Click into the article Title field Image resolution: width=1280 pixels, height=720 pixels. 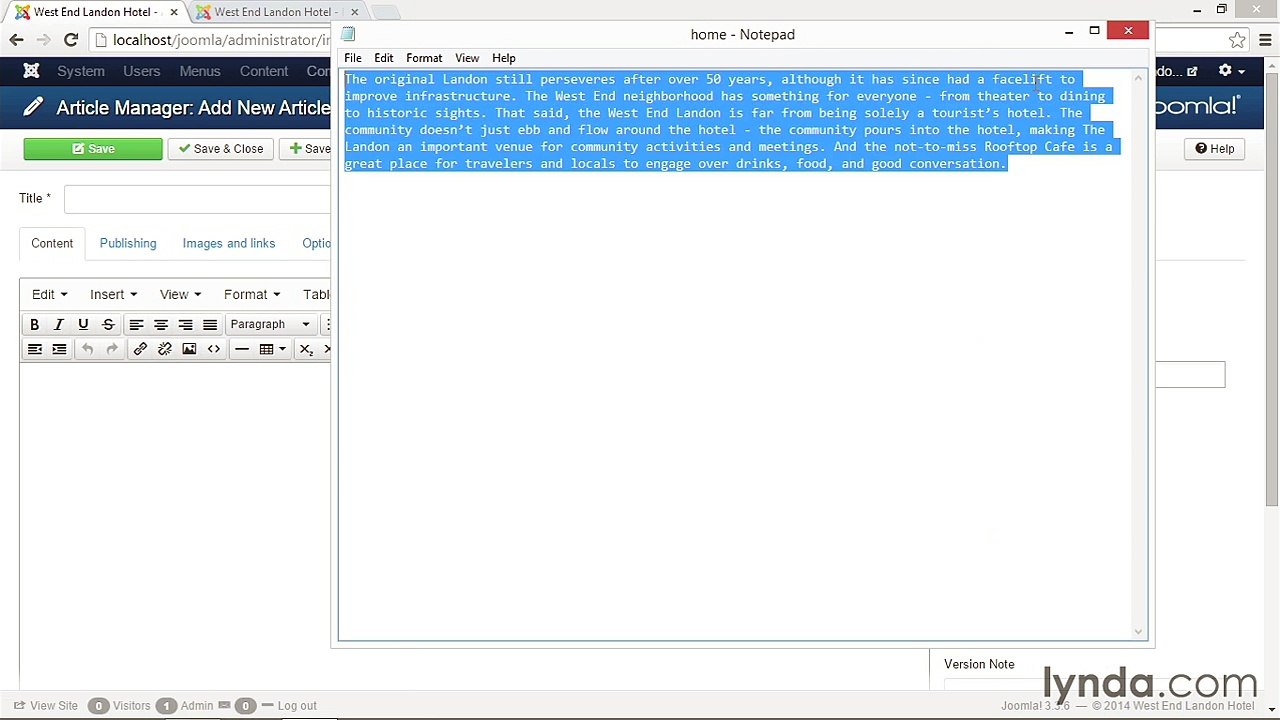(x=197, y=198)
